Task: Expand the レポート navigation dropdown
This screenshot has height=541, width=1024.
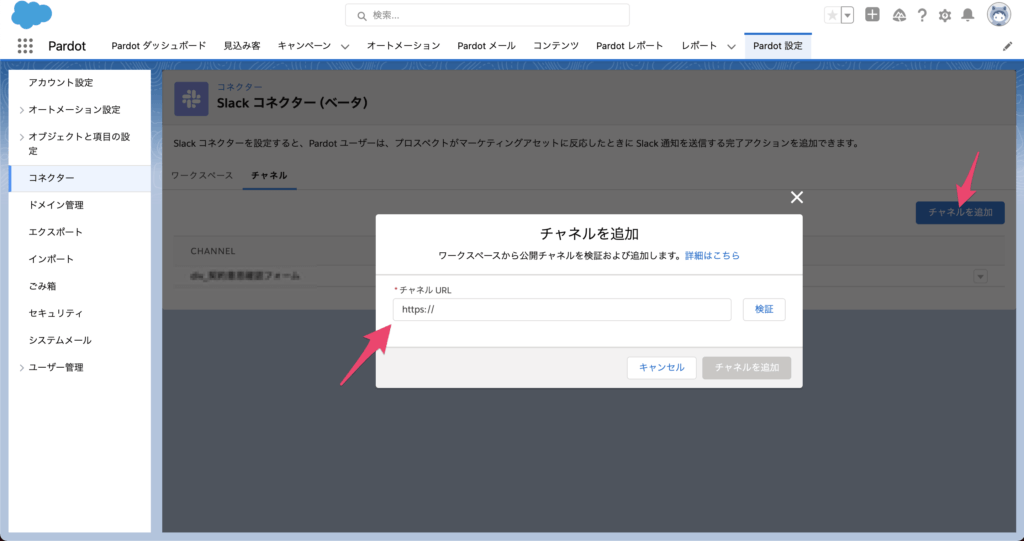Action: click(x=732, y=47)
